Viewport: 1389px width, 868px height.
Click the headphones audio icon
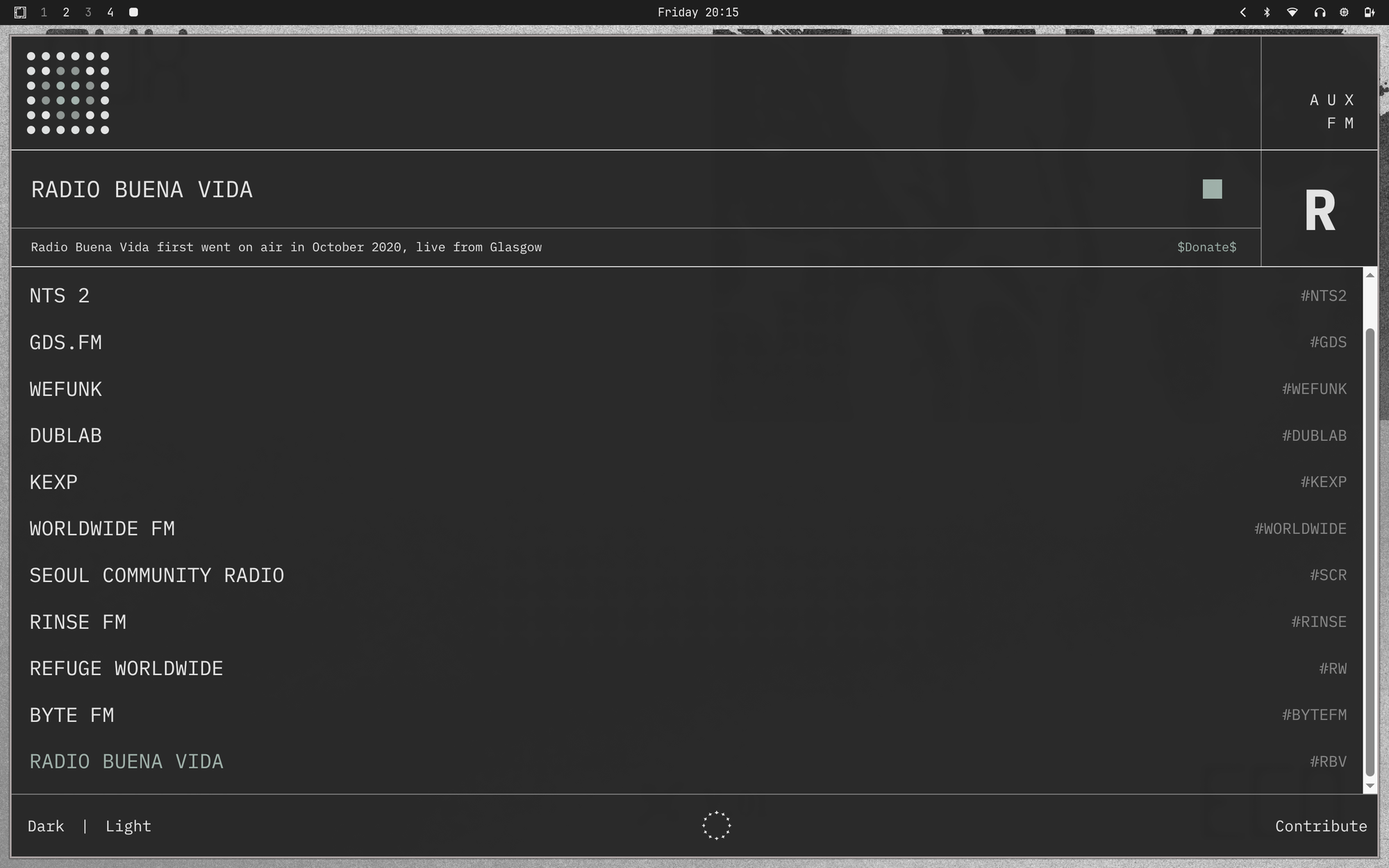click(x=1320, y=12)
